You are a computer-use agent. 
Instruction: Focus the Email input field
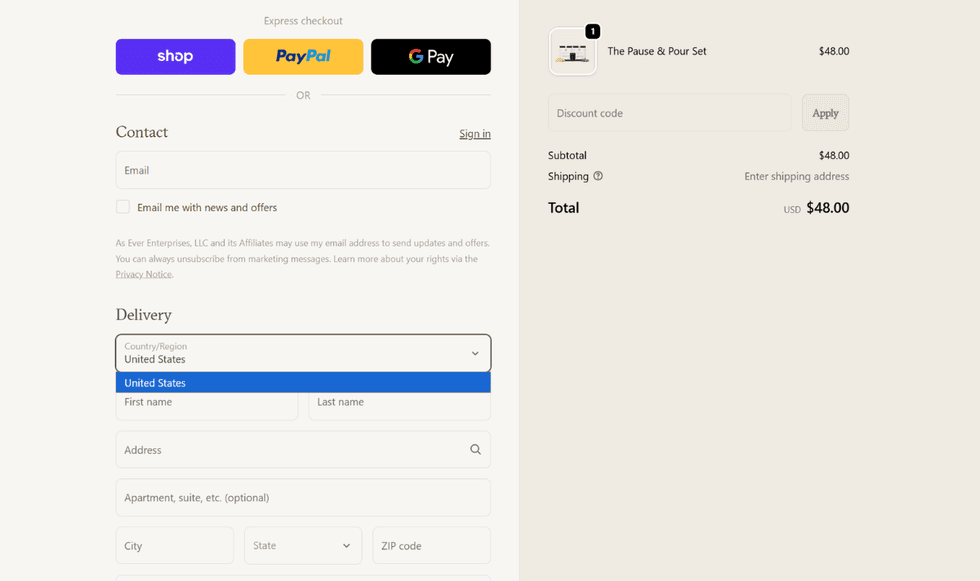(x=302, y=170)
